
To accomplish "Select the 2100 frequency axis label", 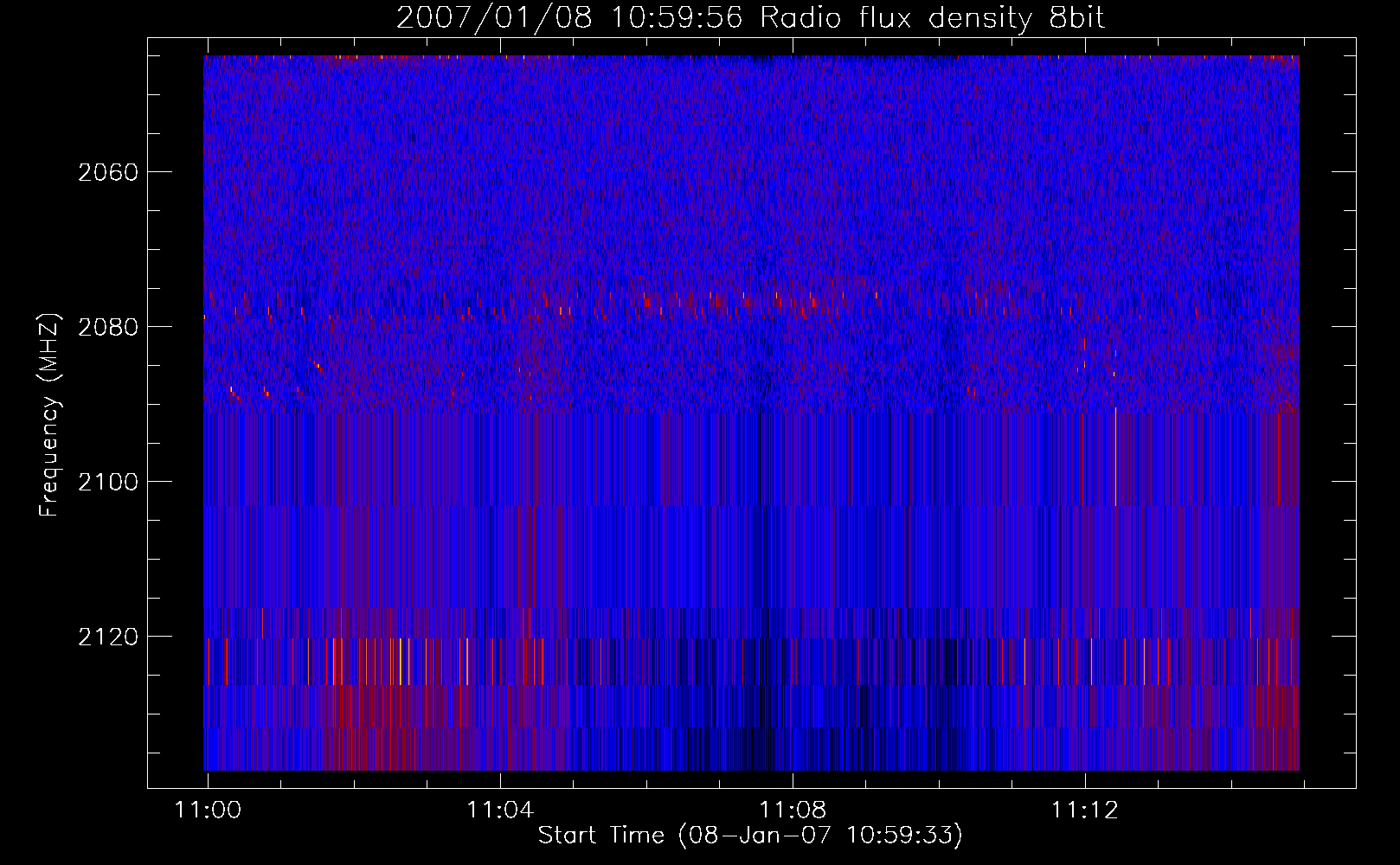I will point(108,482).
